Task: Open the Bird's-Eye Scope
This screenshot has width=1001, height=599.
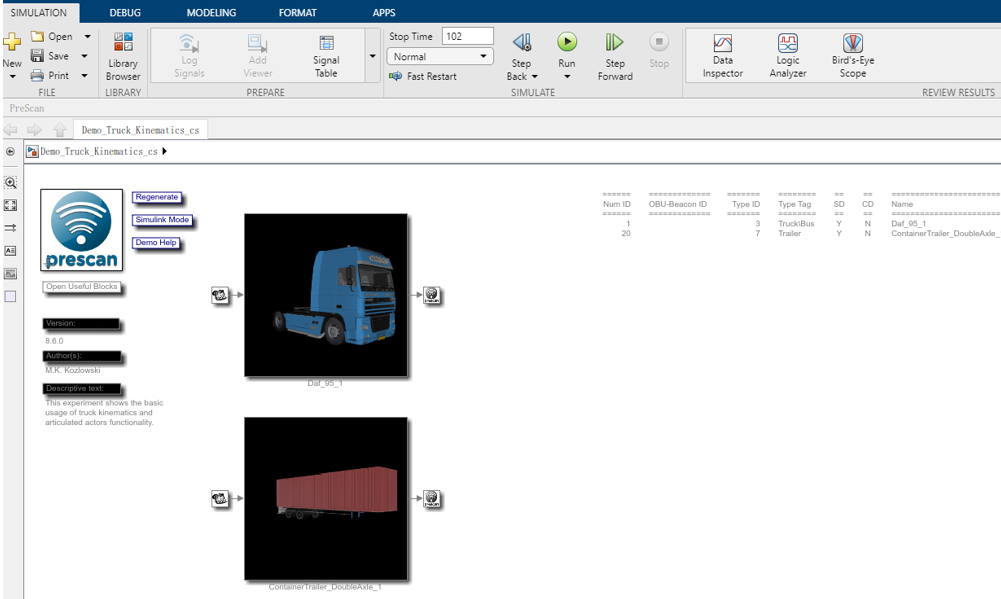Action: click(x=851, y=54)
